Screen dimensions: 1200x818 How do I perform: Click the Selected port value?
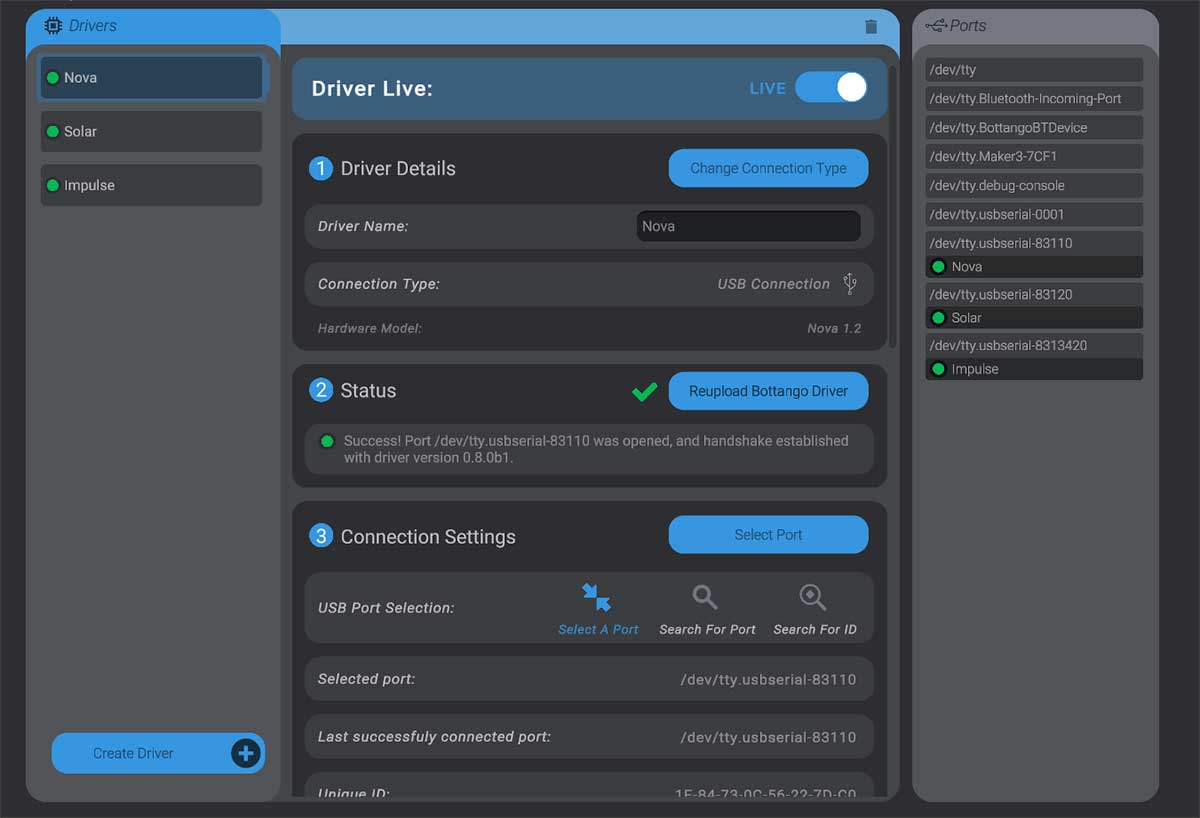tap(768, 679)
